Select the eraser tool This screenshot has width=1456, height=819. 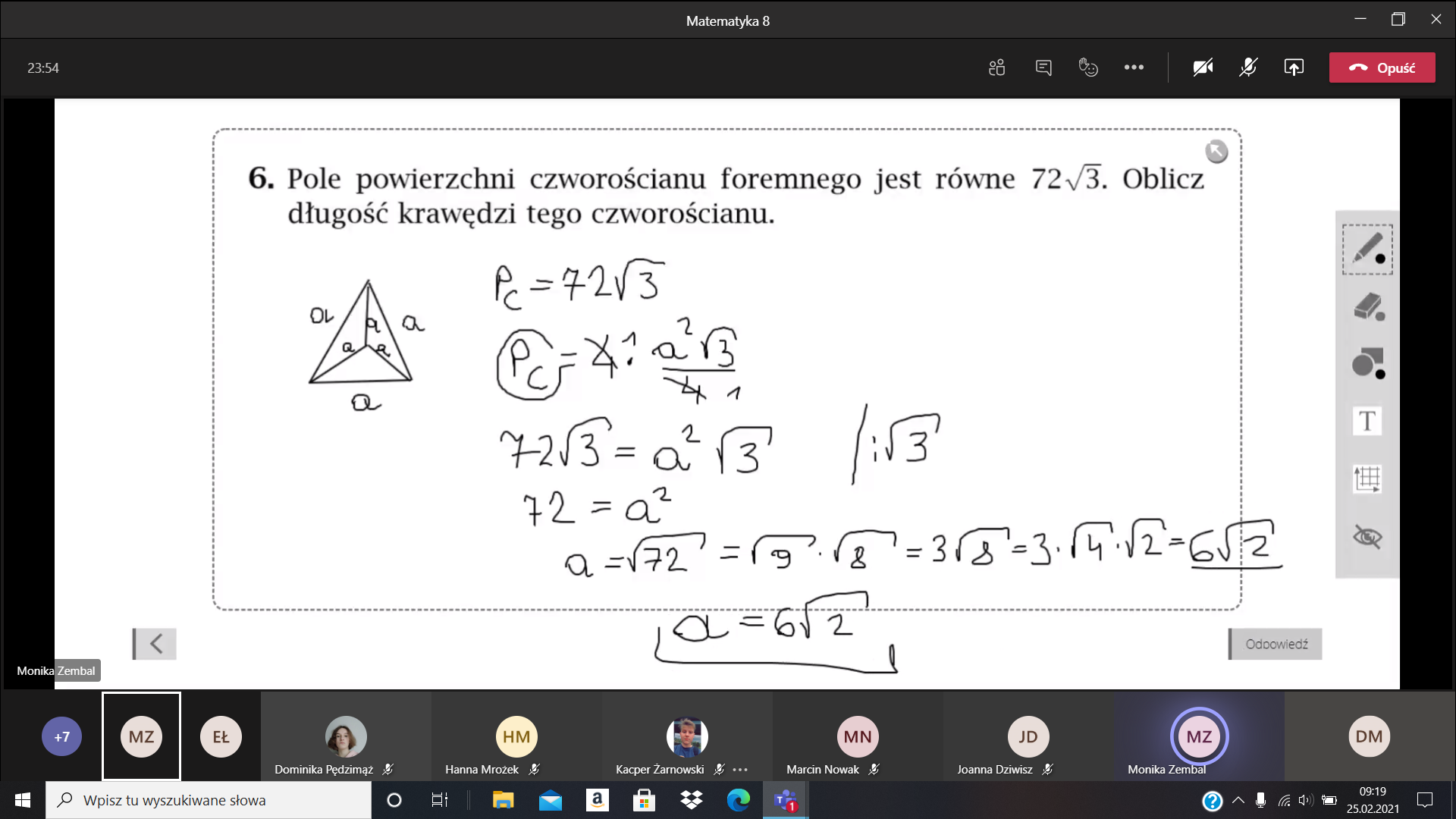coord(1367,307)
